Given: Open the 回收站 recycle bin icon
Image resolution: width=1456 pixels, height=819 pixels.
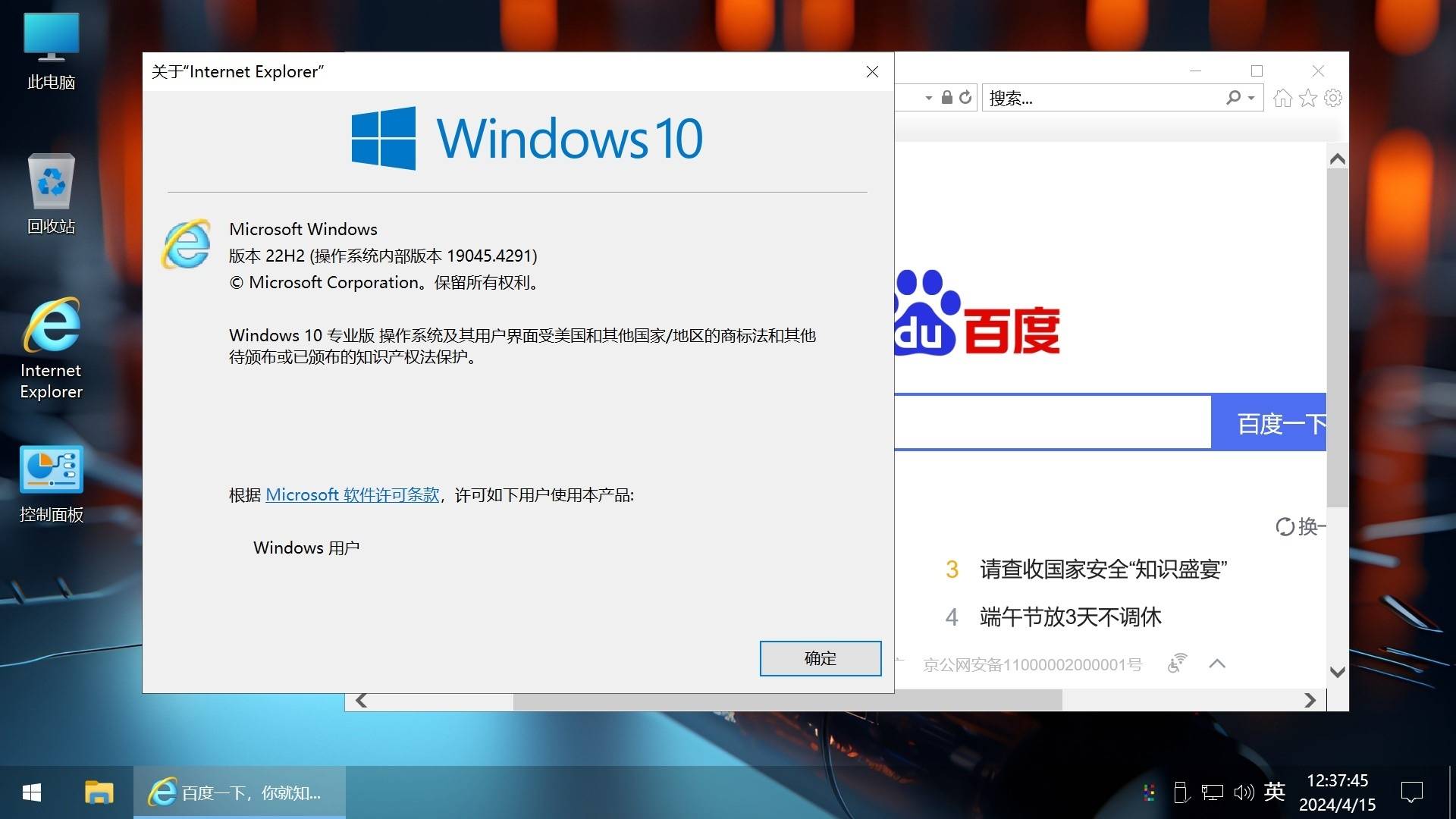Looking at the screenshot, I should (51, 194).
